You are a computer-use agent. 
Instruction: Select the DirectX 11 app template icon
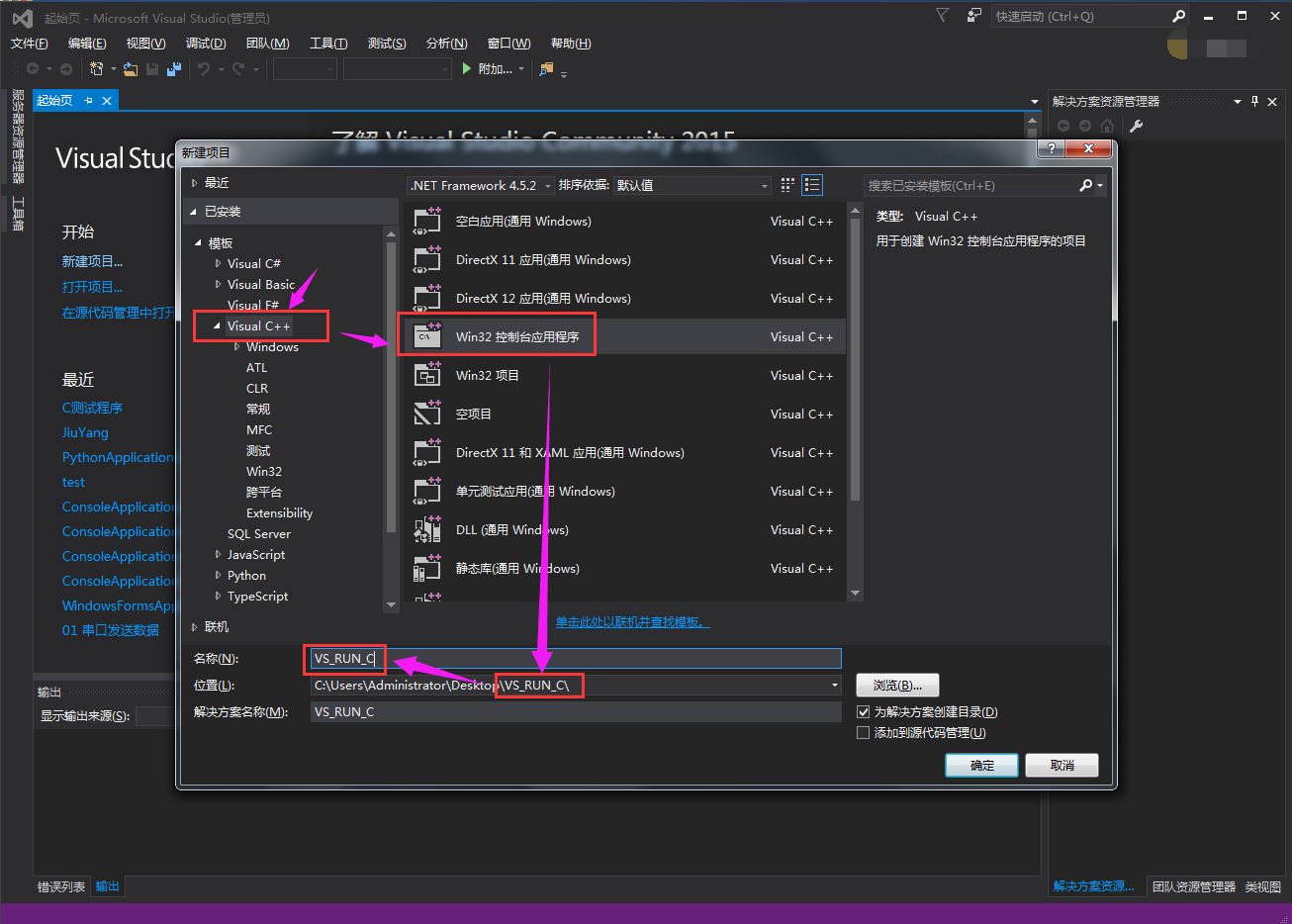pyautogui.click(x=426, y=259)
